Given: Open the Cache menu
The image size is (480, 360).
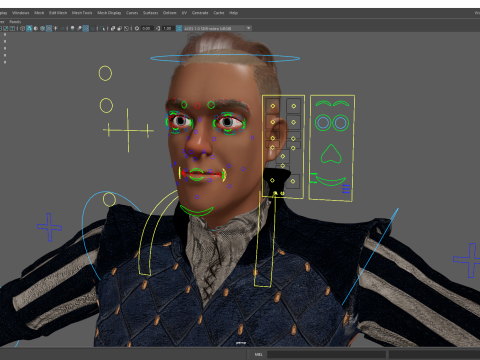Looking at the screenshot, I should (219, 13).
